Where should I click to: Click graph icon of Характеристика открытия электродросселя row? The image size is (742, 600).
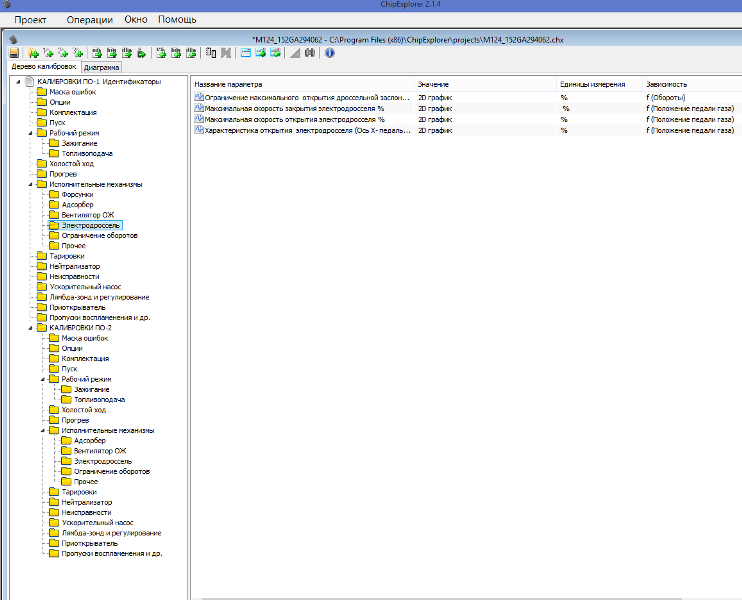(x=199, y=130)
